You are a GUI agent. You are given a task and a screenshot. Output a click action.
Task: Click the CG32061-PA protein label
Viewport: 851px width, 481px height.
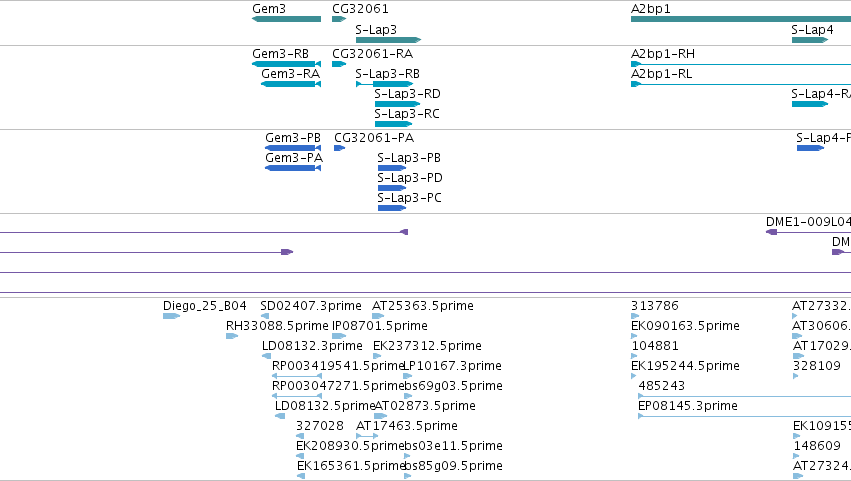click(x=374, y=138)
